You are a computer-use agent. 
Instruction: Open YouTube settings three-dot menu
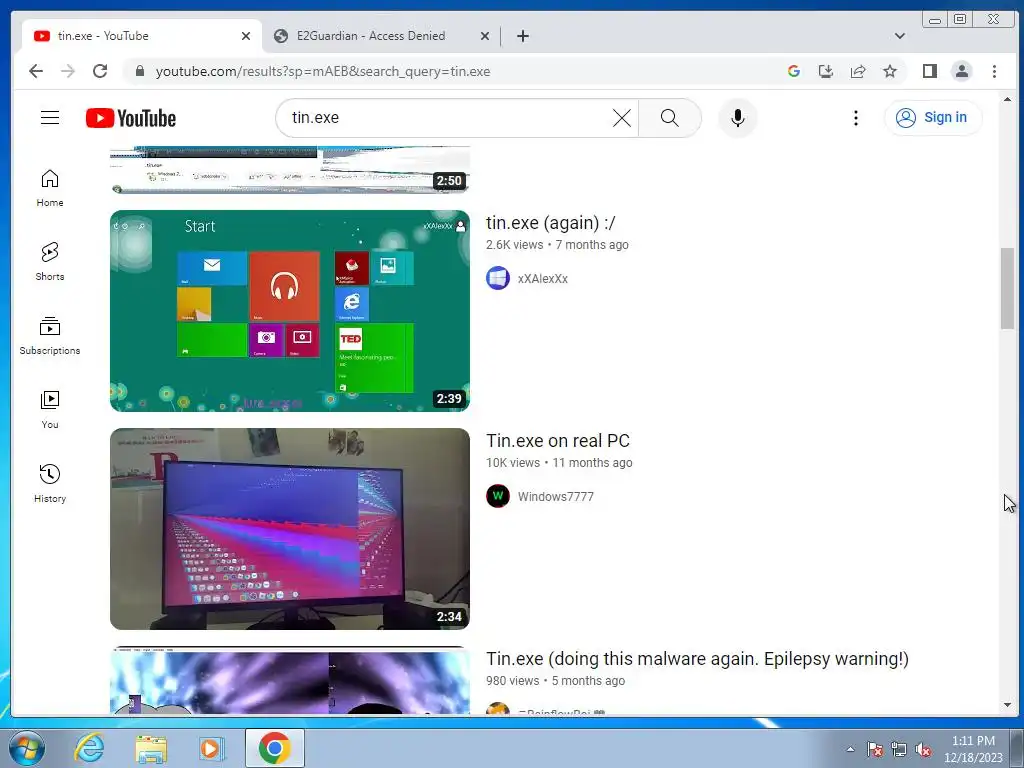click(x=856, y=118)
